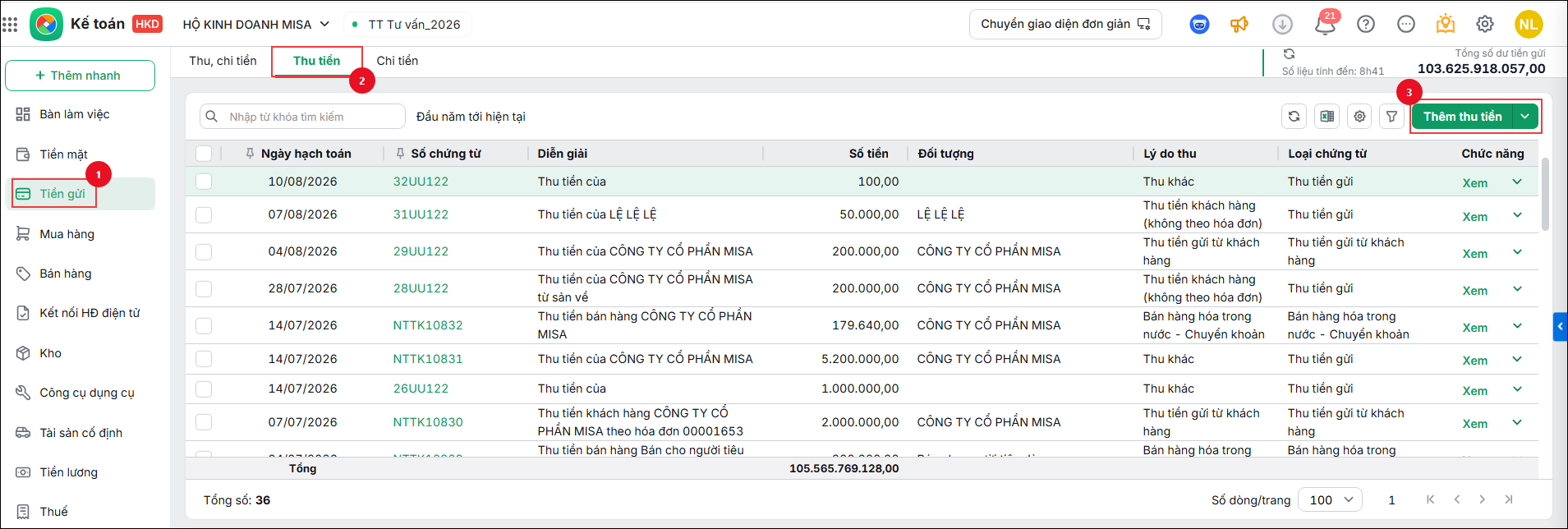
Task: Open Mua hàng in the sidebar
Action: (x=80, y=234)
